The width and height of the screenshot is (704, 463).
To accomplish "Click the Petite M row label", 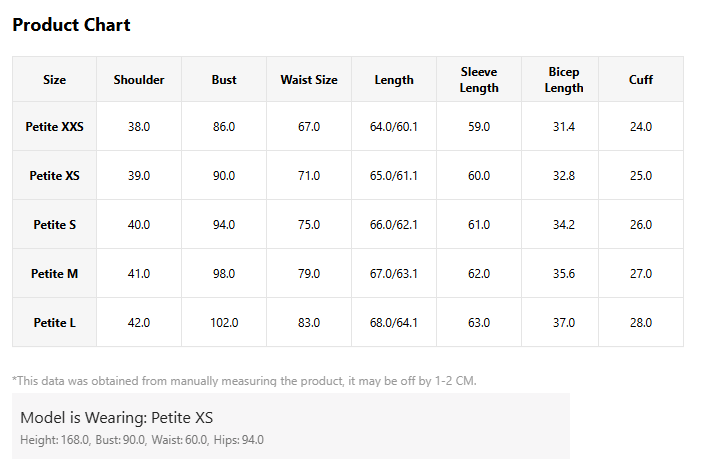I will [x=54, y=273].
